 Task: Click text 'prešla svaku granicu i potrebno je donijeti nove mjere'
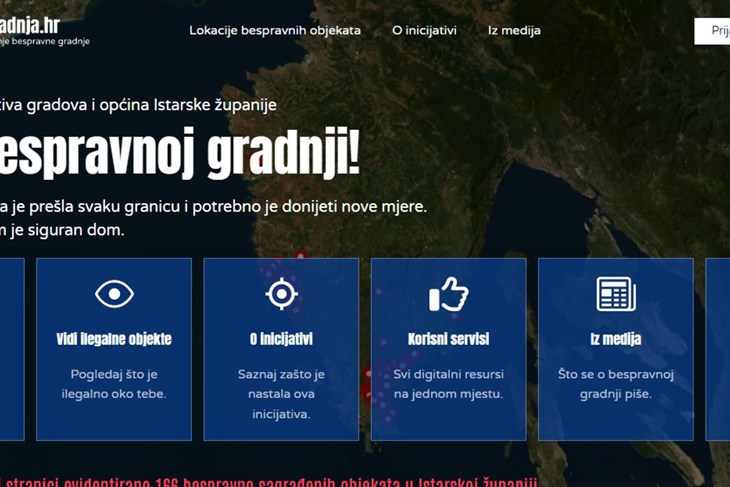point(227,207)
